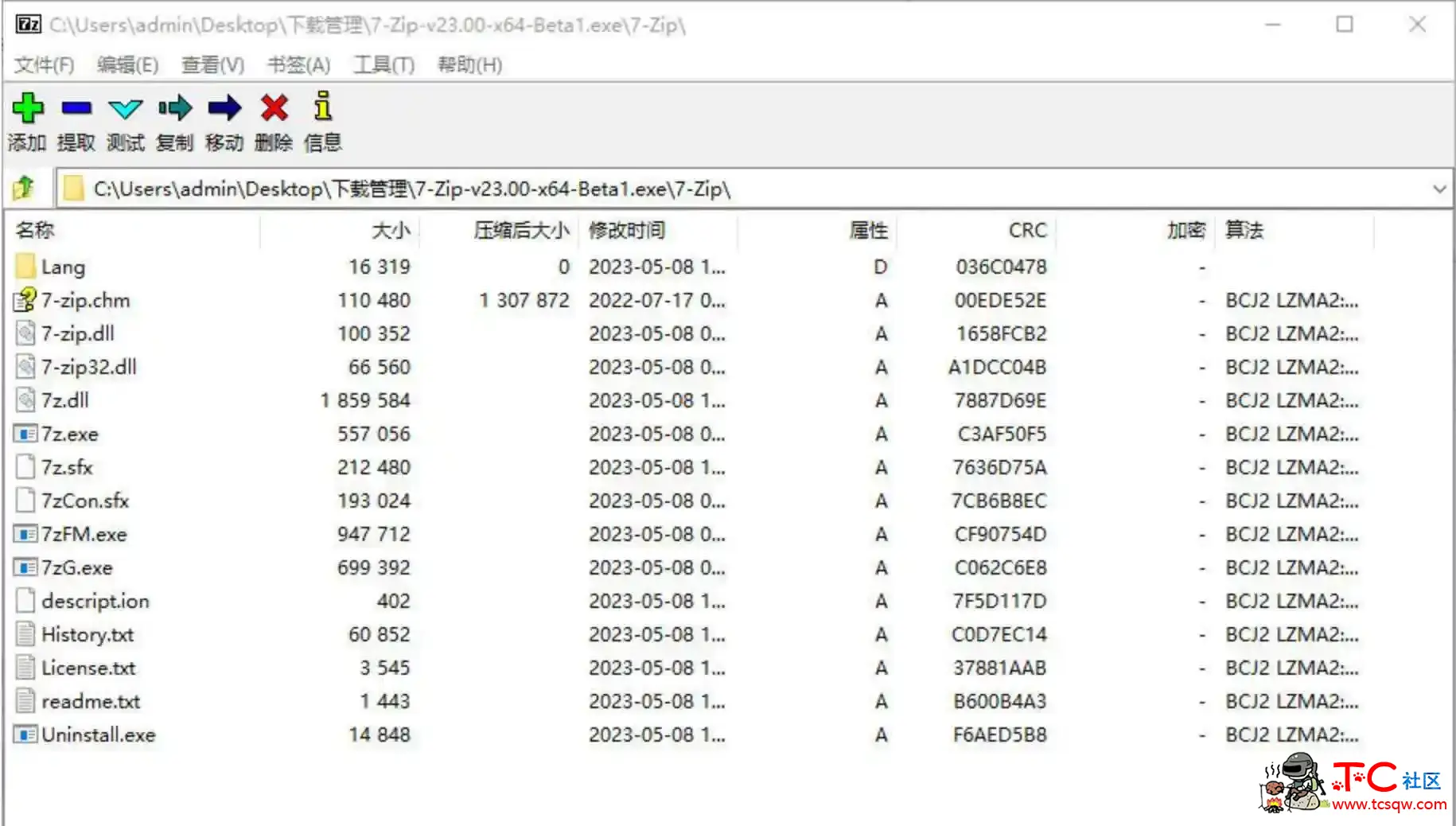Open the 文件(F) menu
This screenshot has height=826, width=1456.
[45, 64]
